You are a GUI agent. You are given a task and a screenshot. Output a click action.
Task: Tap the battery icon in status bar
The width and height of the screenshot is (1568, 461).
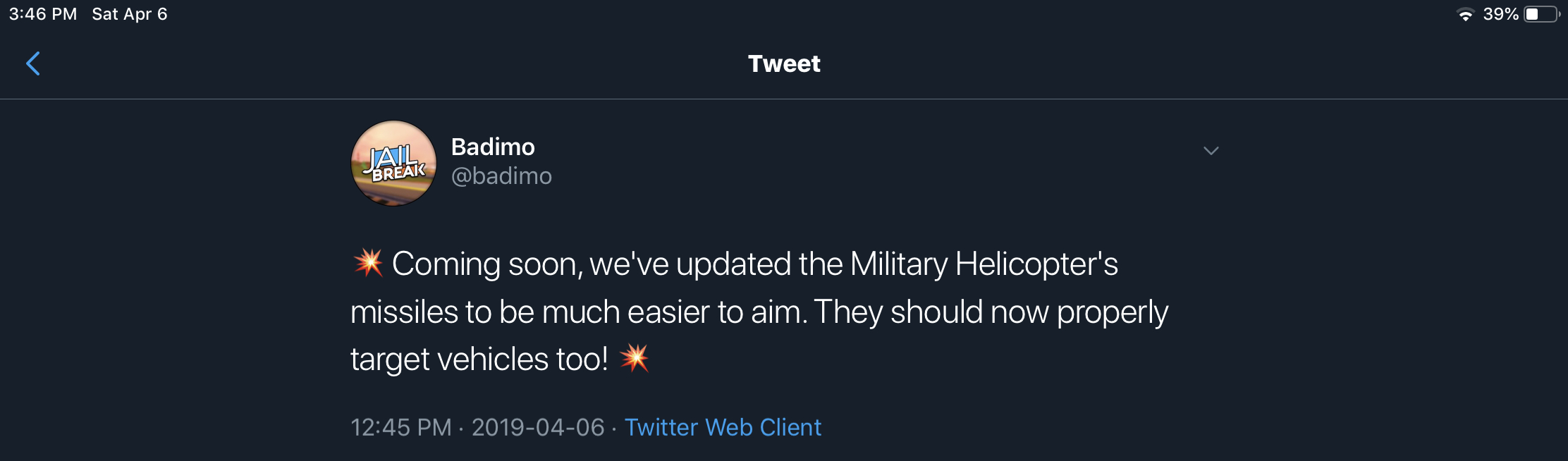point(1541,14)
